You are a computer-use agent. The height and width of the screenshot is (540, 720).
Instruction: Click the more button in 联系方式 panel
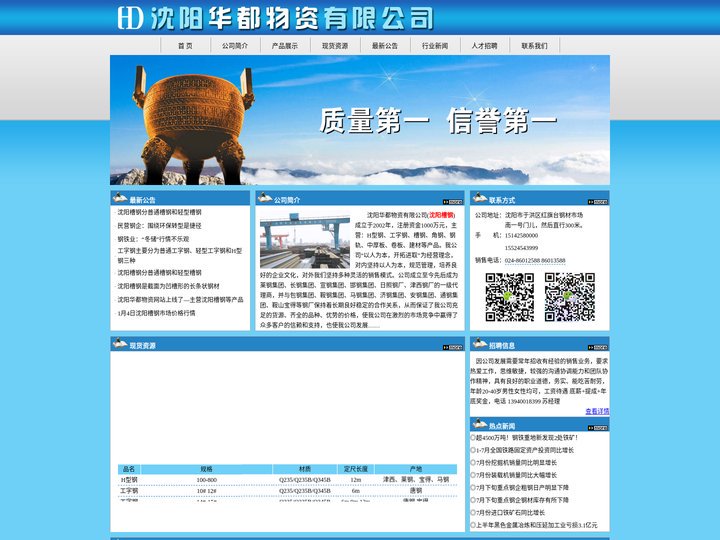(x=597, y=202)
